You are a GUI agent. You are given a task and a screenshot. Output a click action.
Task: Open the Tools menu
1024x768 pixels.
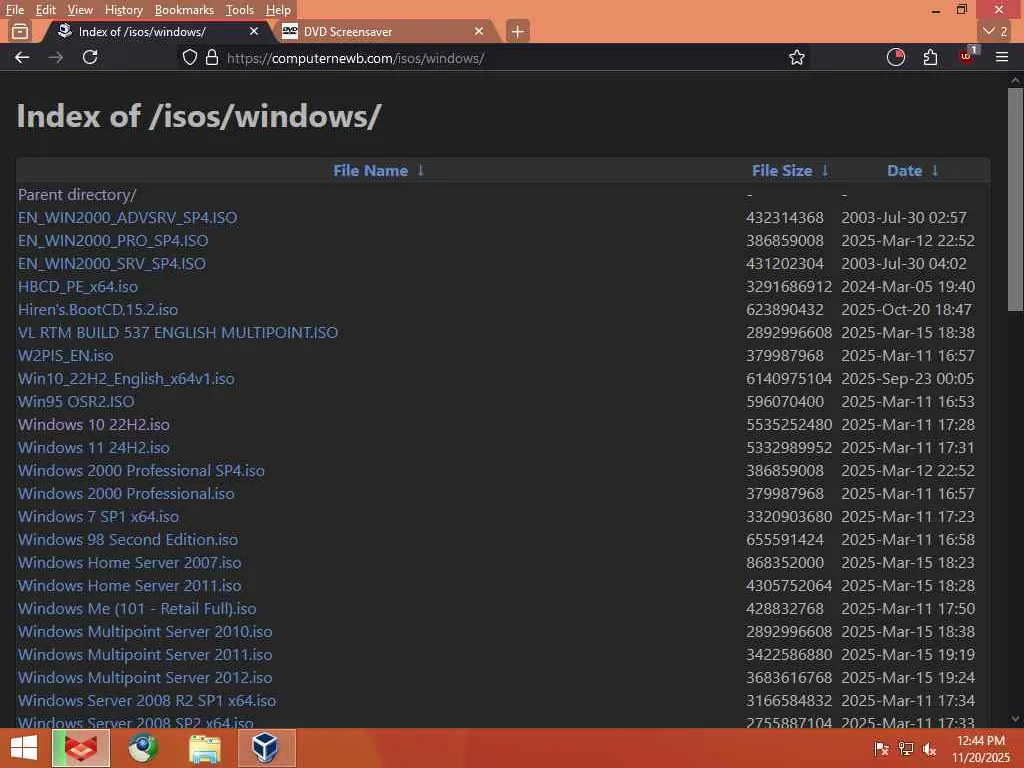coord(240,10)
